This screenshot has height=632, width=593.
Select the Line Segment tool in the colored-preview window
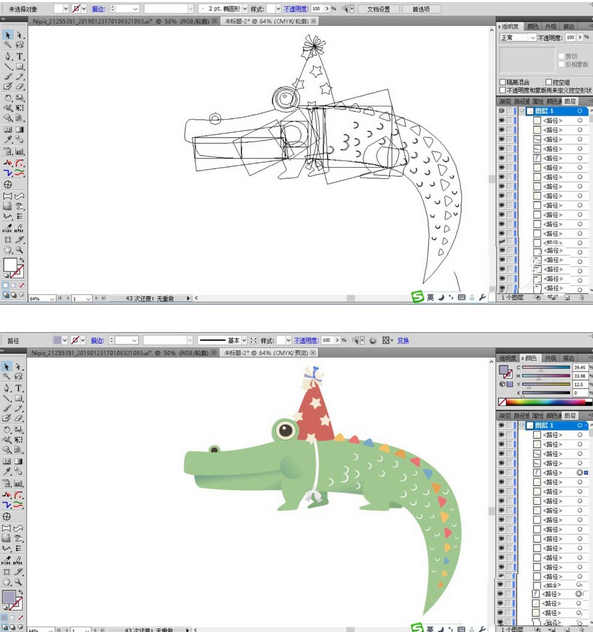coord(7,398)
